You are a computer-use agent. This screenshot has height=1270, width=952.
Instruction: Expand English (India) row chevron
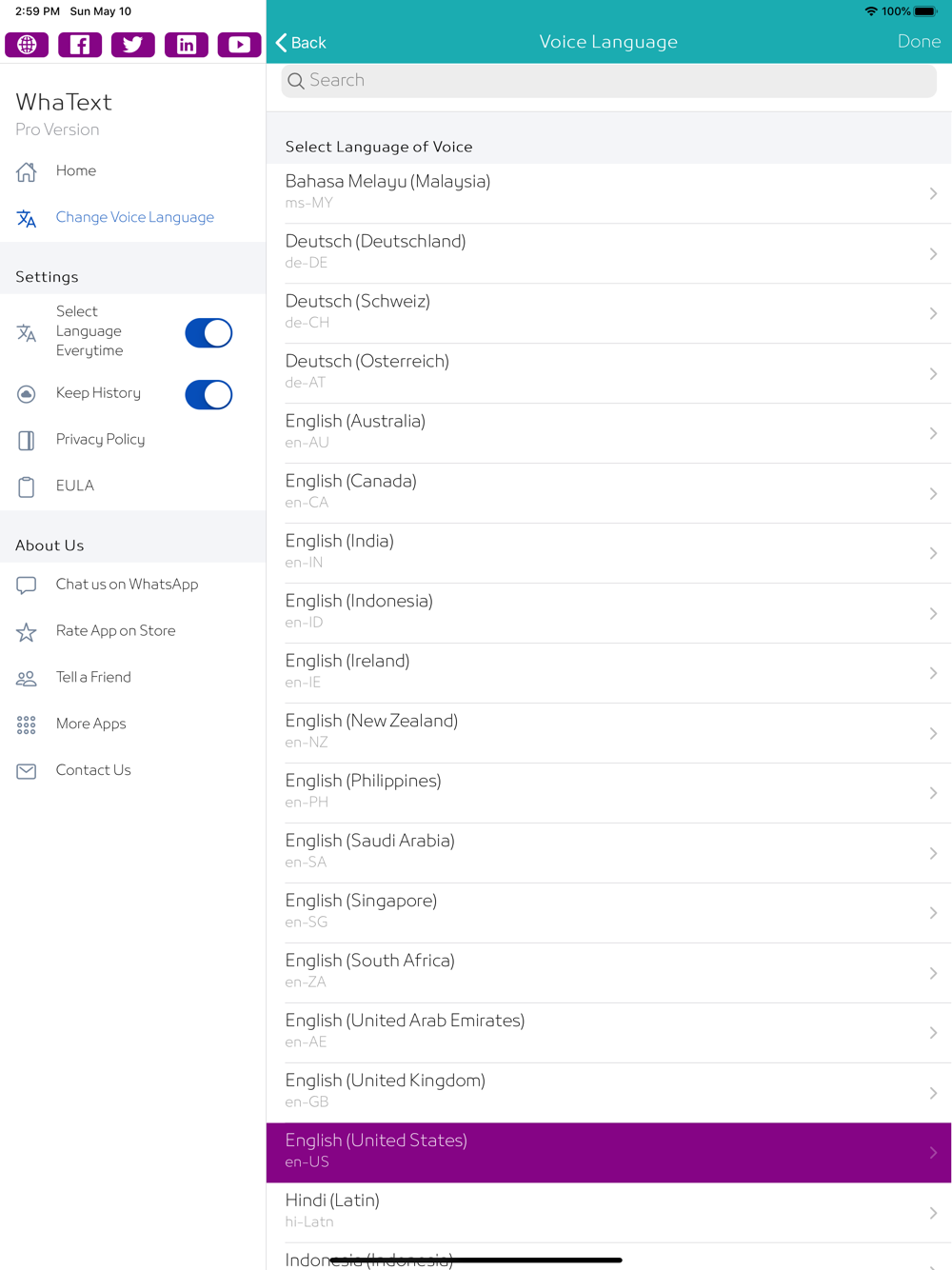click(x=933, y=554)
